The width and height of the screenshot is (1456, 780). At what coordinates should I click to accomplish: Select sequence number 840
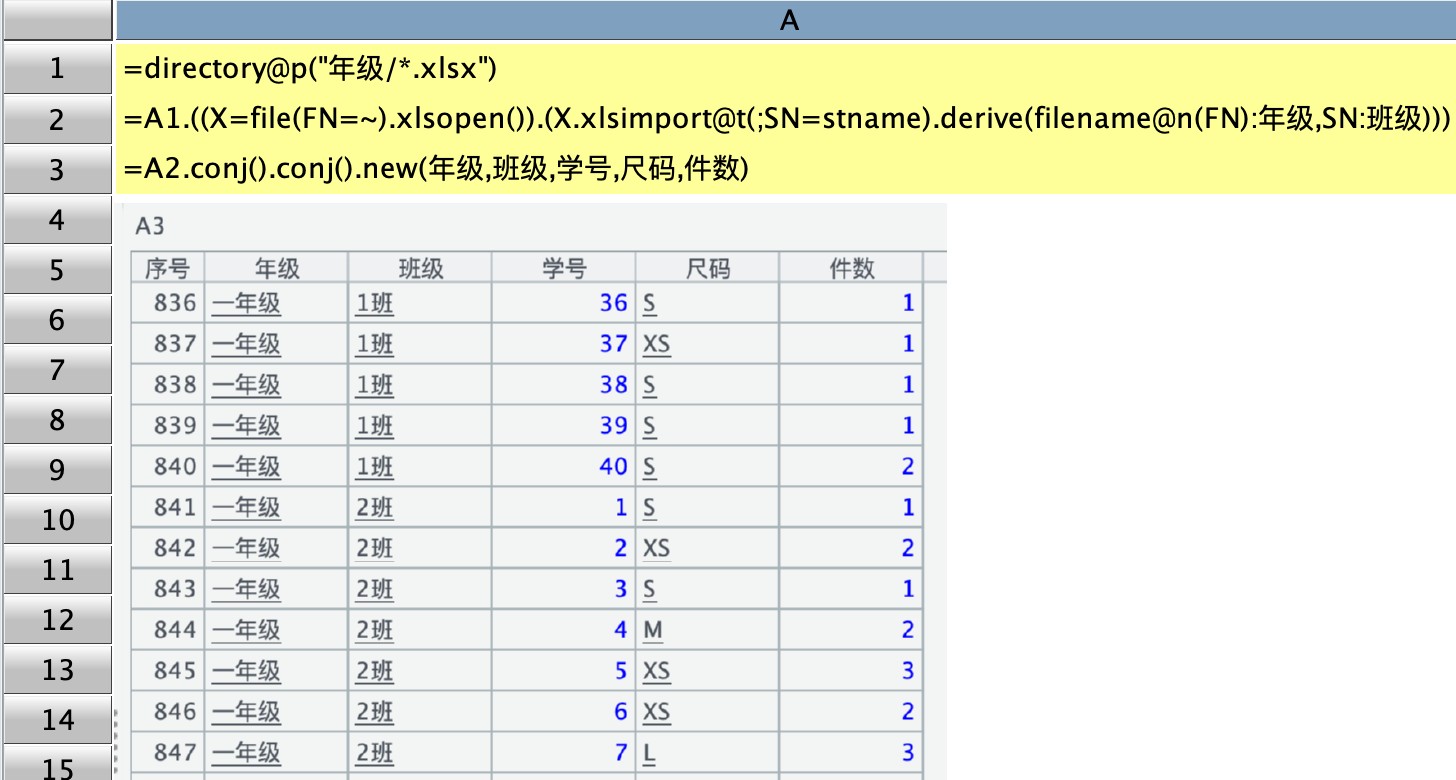pyautogui.click(x=175, y=467)
